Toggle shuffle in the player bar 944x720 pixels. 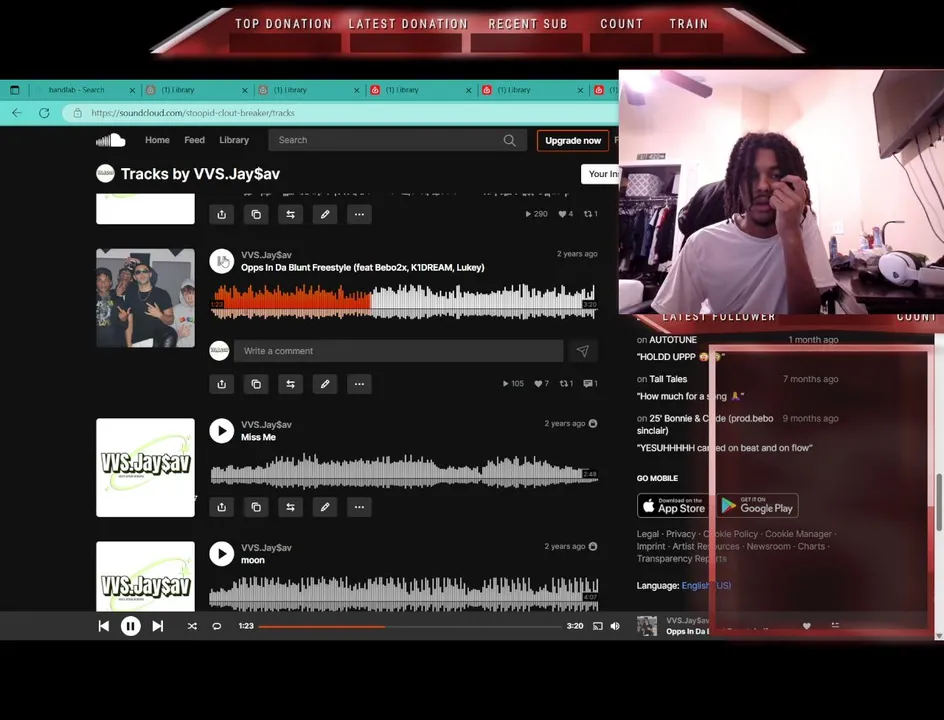pyautogui.click(x=192, y=626)
